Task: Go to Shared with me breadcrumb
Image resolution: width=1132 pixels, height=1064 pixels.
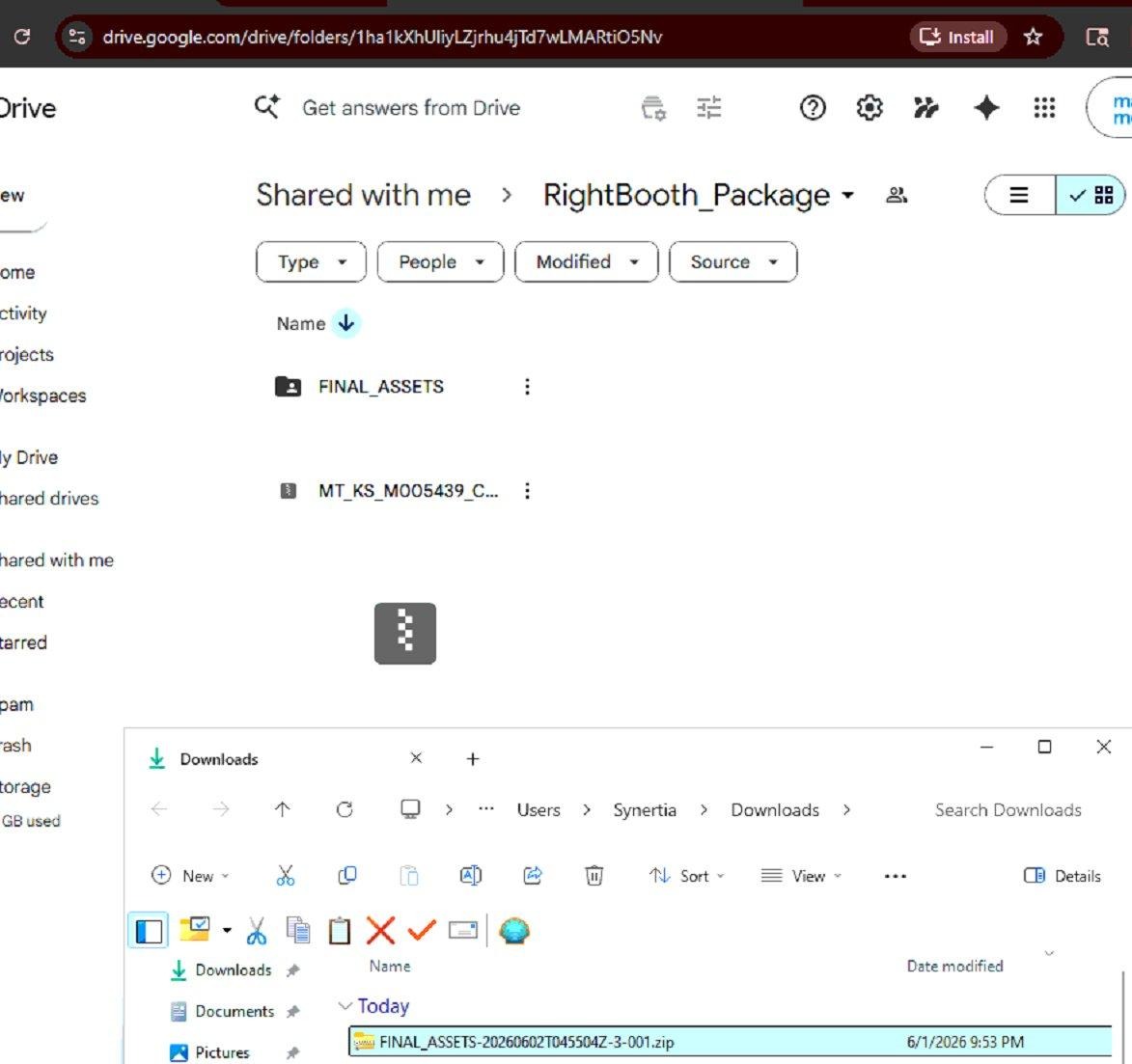Action: pos(364,195)
